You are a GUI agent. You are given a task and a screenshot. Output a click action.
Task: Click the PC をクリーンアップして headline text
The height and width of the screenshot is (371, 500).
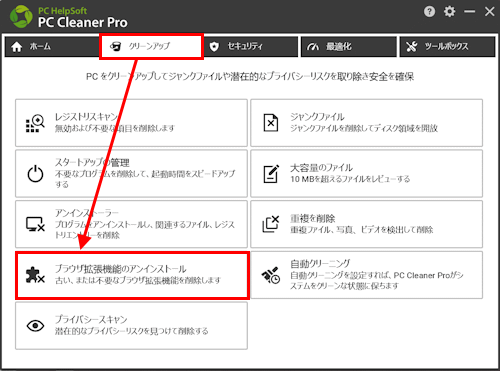250,77
